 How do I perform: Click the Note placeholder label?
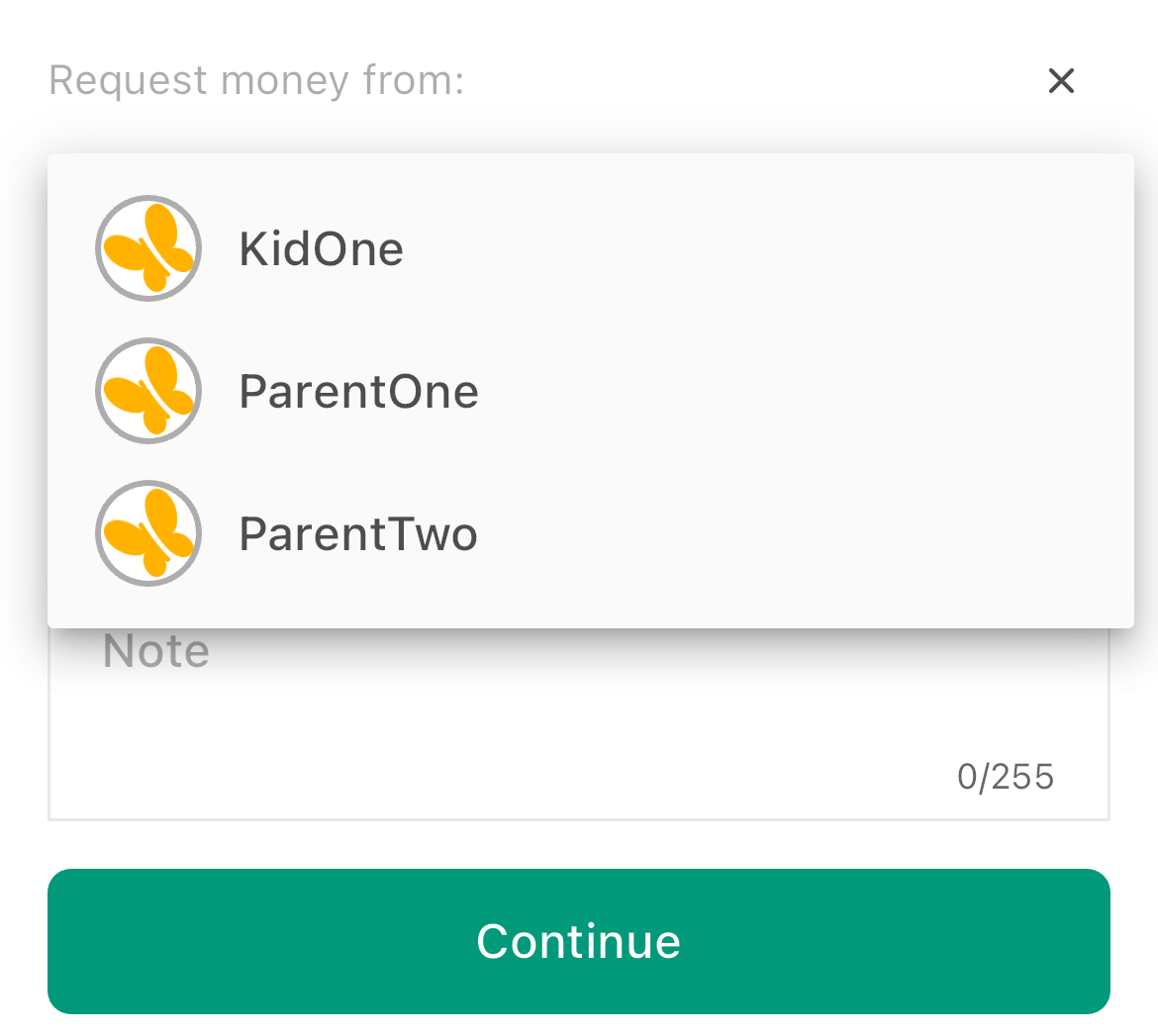click(x=155, y=650)
